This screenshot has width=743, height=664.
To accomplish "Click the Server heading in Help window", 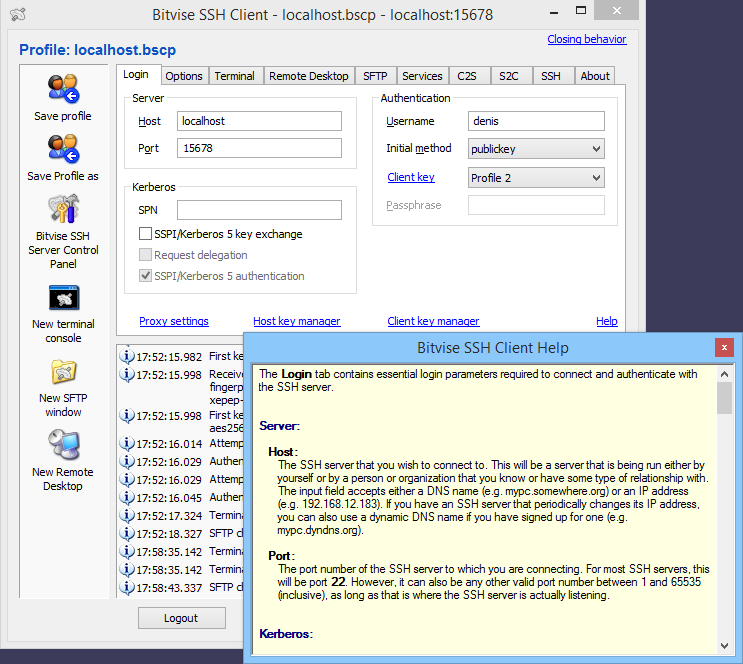I will coord(280,426).
